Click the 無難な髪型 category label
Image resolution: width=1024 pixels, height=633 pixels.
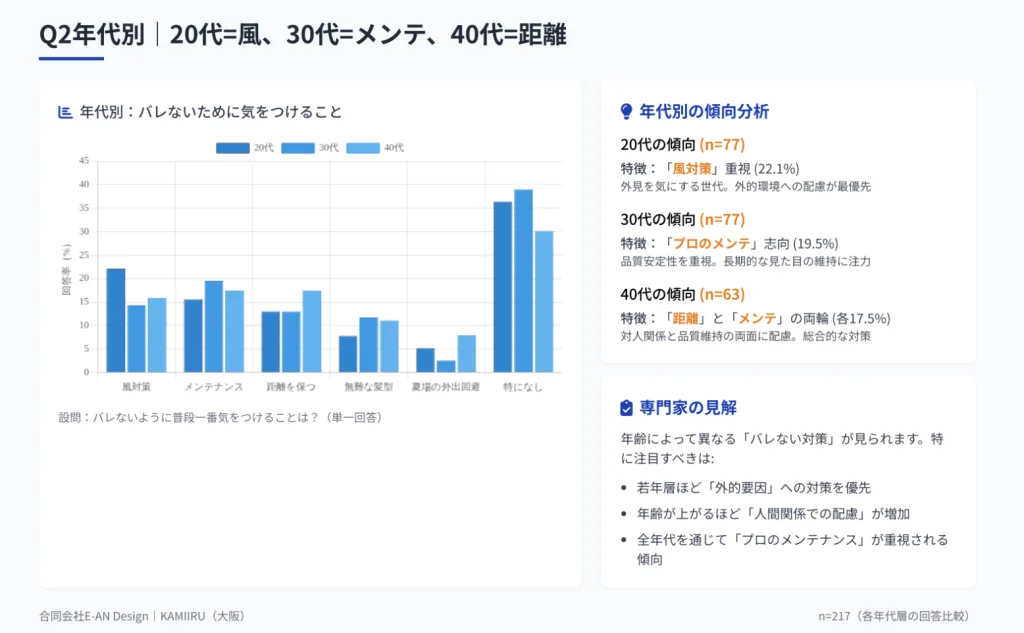point(367,386)
